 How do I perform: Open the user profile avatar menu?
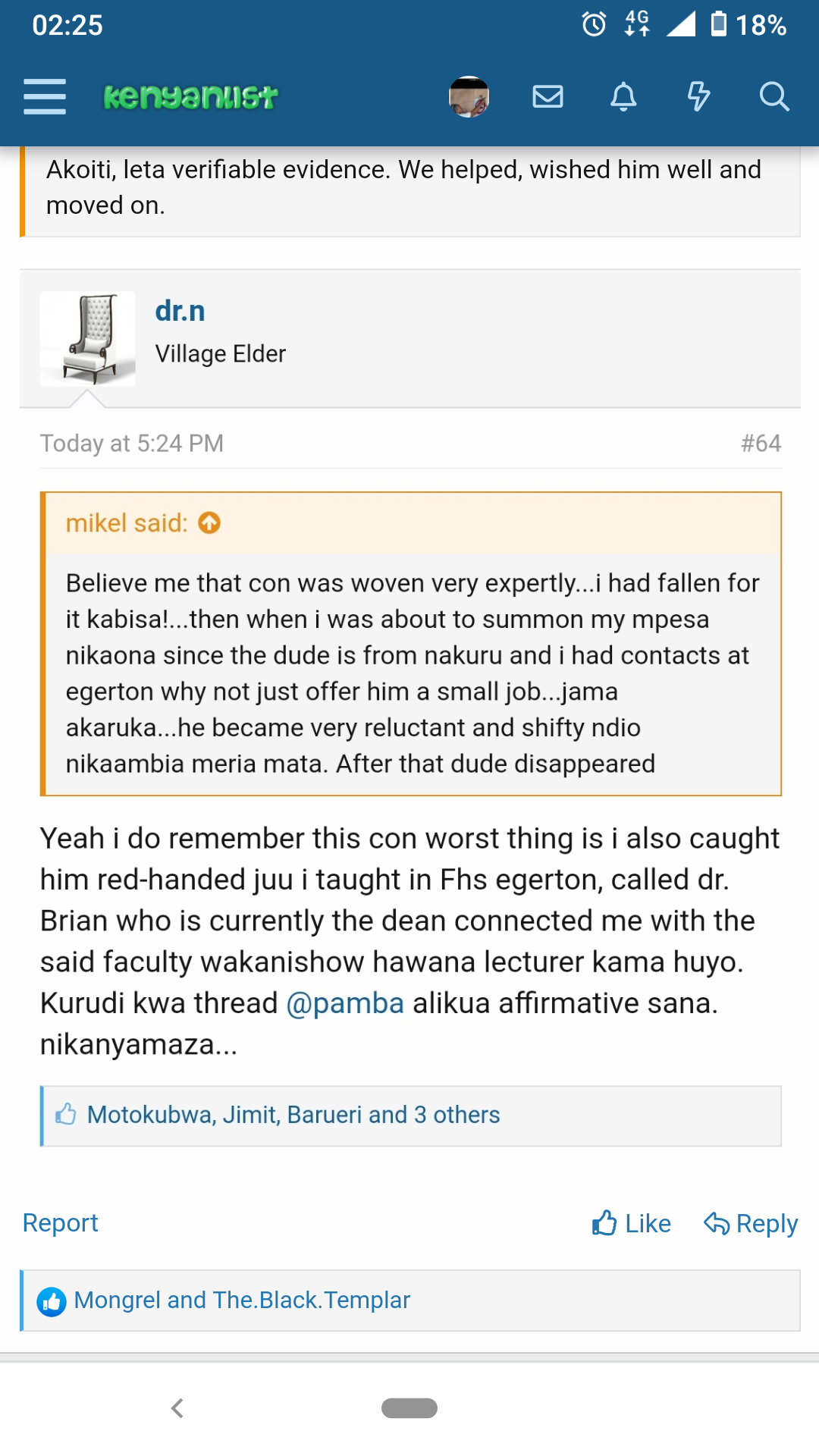pyautogui.click(x=469, y=97)
